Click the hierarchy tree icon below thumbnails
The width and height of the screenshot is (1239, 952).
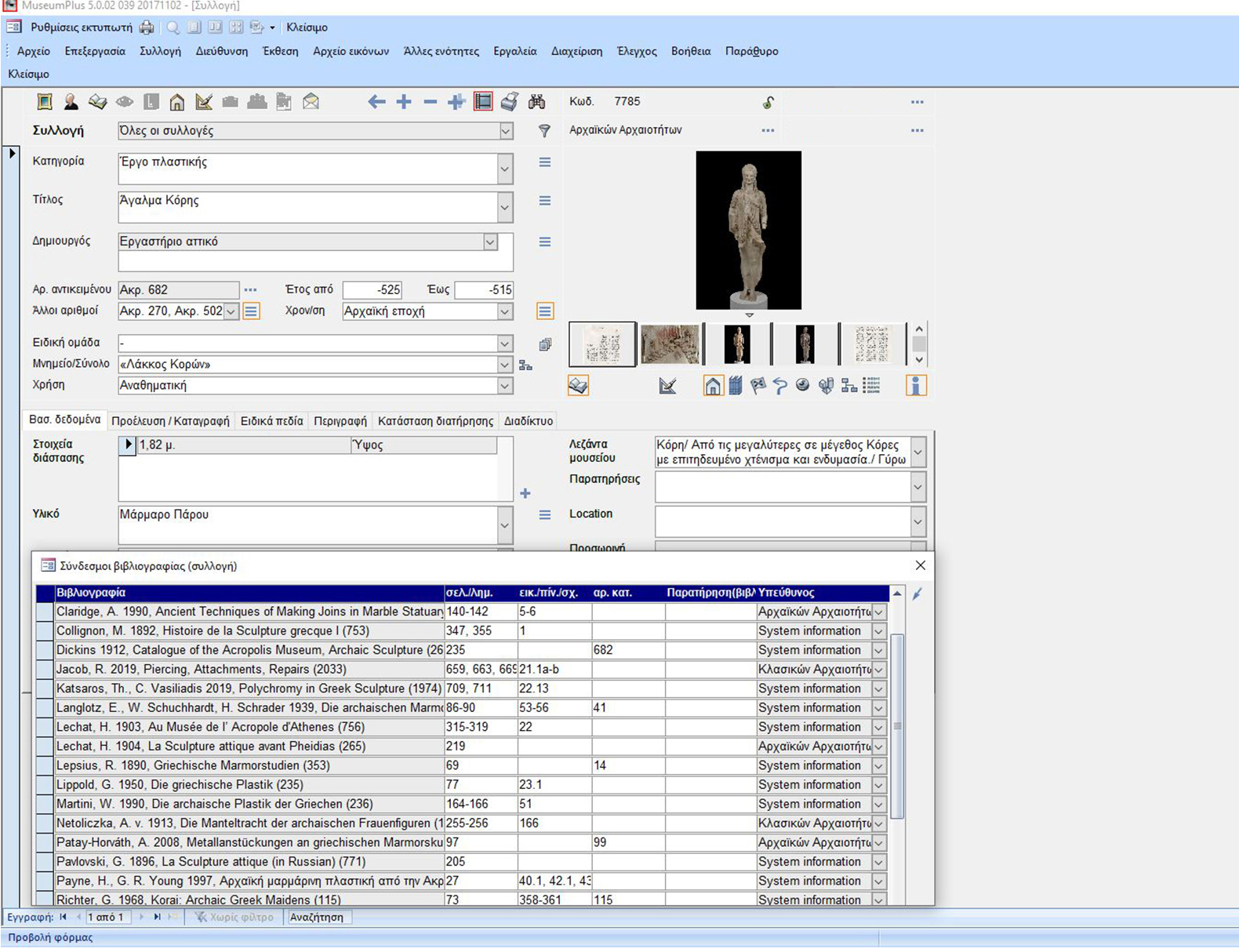848,386
